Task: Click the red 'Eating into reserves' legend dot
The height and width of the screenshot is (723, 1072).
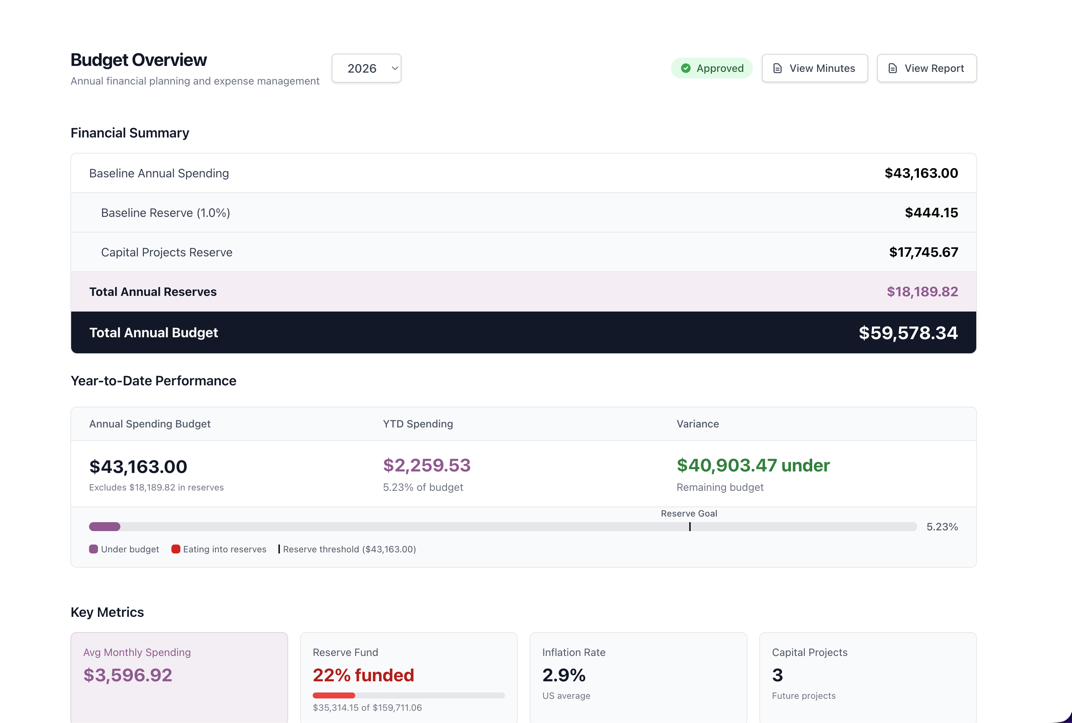Action: tap(175, 548)
